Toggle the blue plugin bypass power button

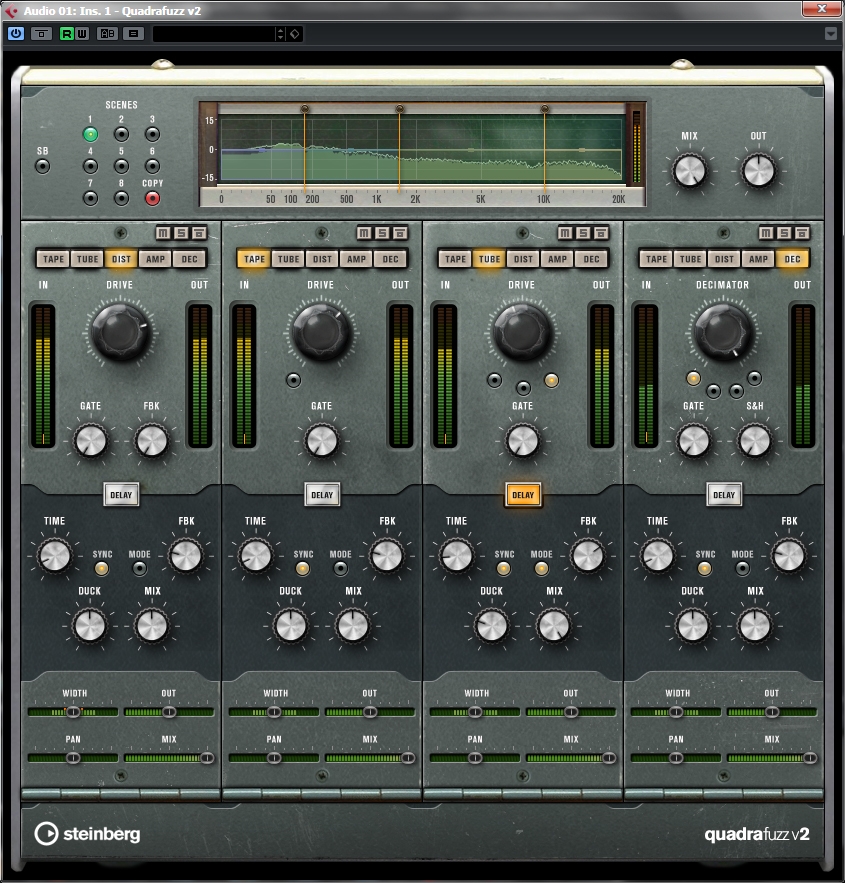pyautogui.click(x=16, y=34)
